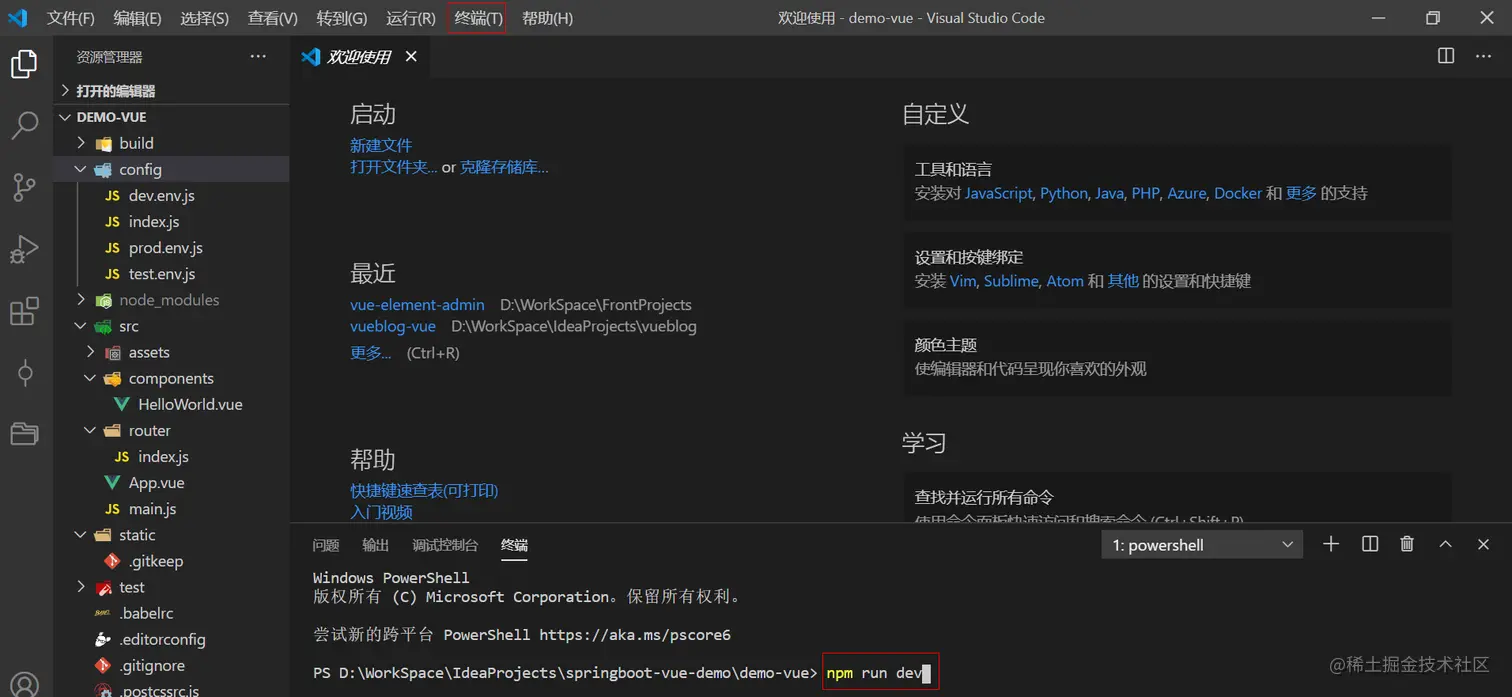This screenshot has height=697, width=1512.
Task: Split the terminal pane
Action: [1369, 544]
